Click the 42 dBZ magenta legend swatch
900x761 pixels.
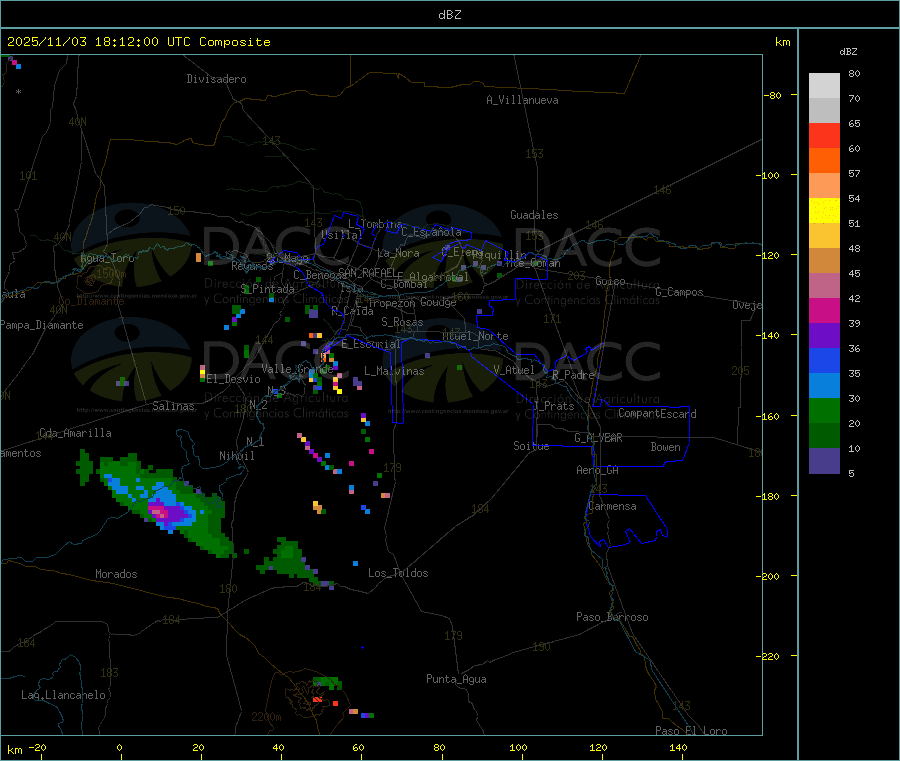(824, 310)
